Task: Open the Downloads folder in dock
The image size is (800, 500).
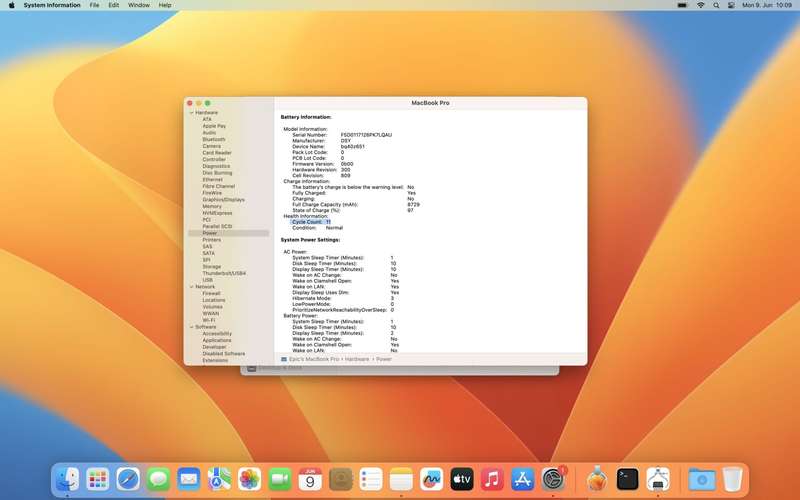Action: click(x=702, y=480)
